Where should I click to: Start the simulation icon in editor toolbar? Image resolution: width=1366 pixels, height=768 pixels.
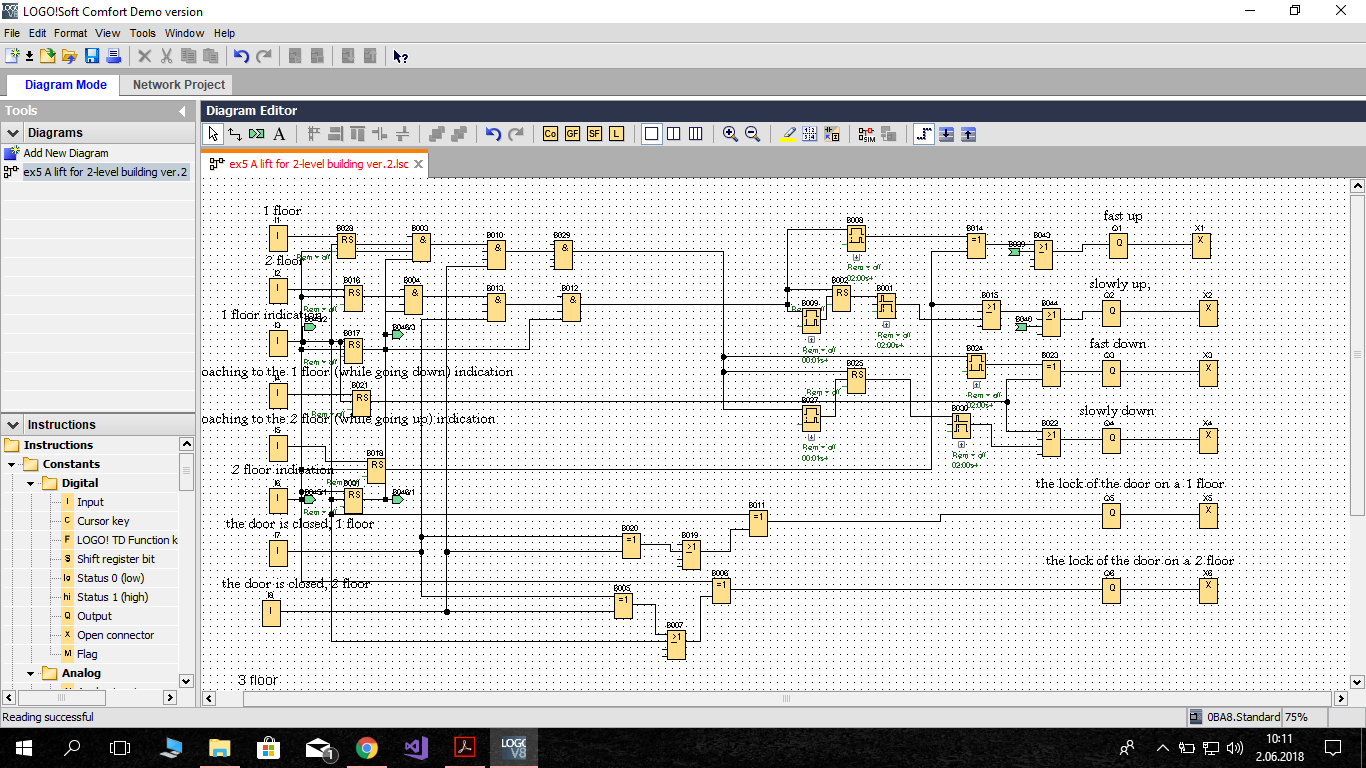click(867, 133)
